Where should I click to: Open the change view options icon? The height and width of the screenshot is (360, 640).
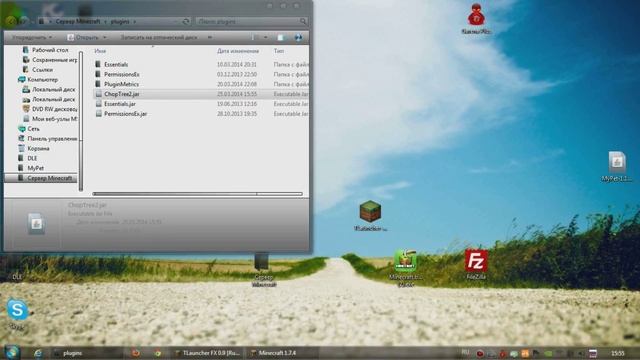click(x=256, y=38)
